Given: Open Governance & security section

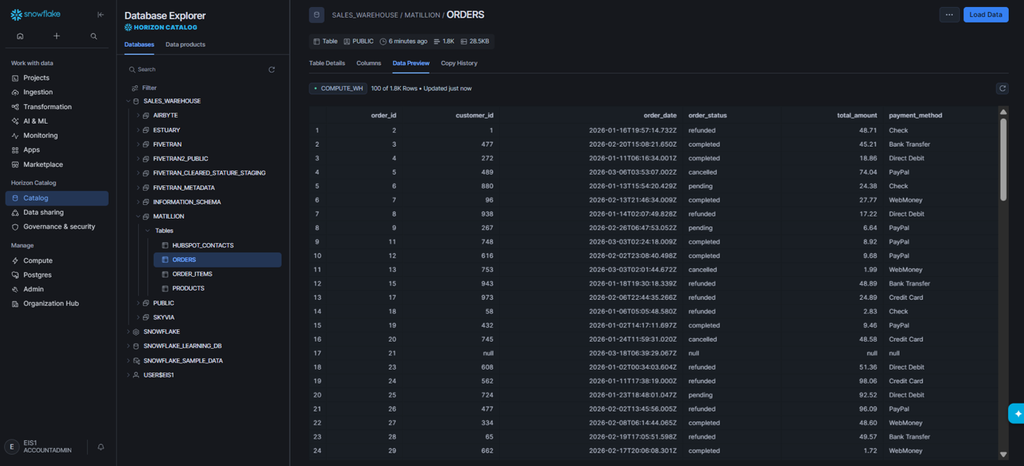Looking at the screenshot, I should (59, 226).
